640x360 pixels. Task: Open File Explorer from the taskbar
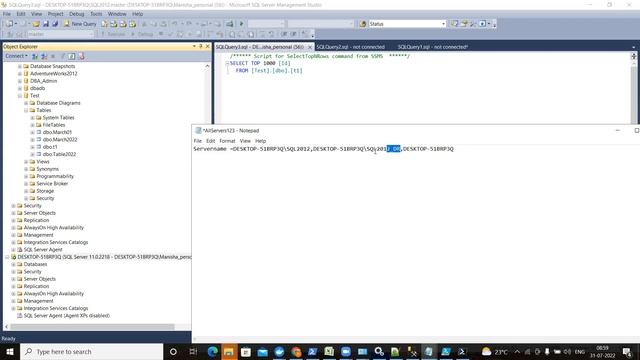229,352
